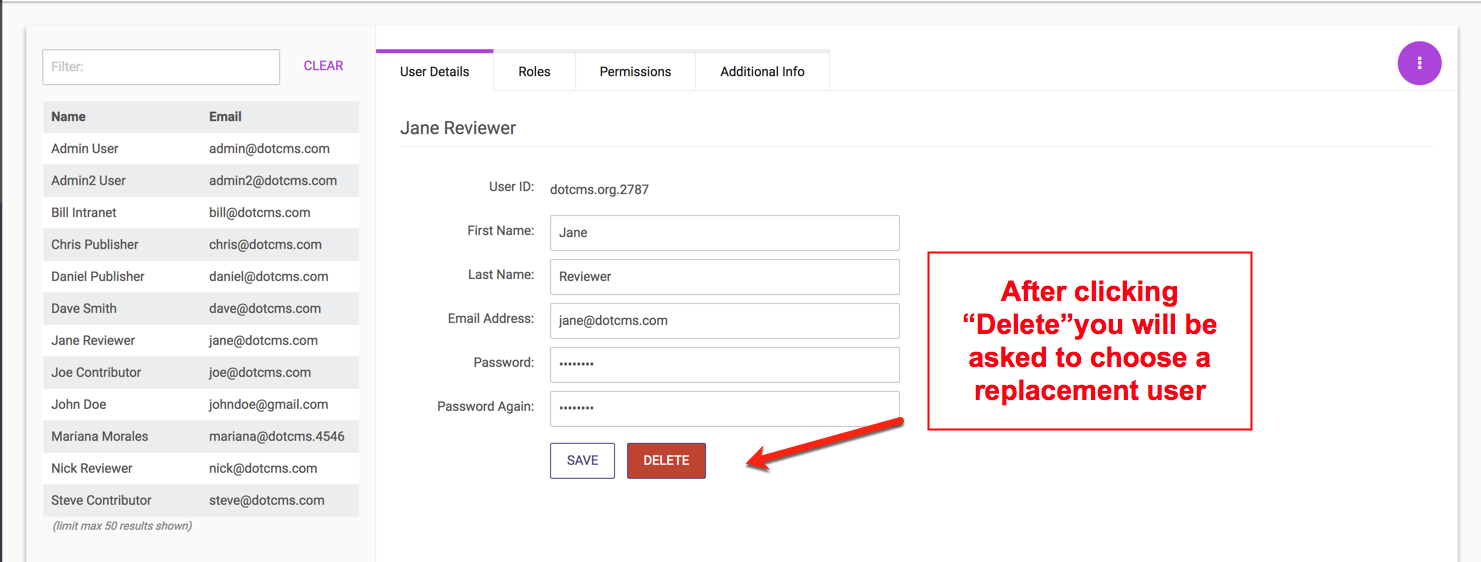Open the Permissions tab
The width and height of the screenshot is (1481, 562).
635,72
